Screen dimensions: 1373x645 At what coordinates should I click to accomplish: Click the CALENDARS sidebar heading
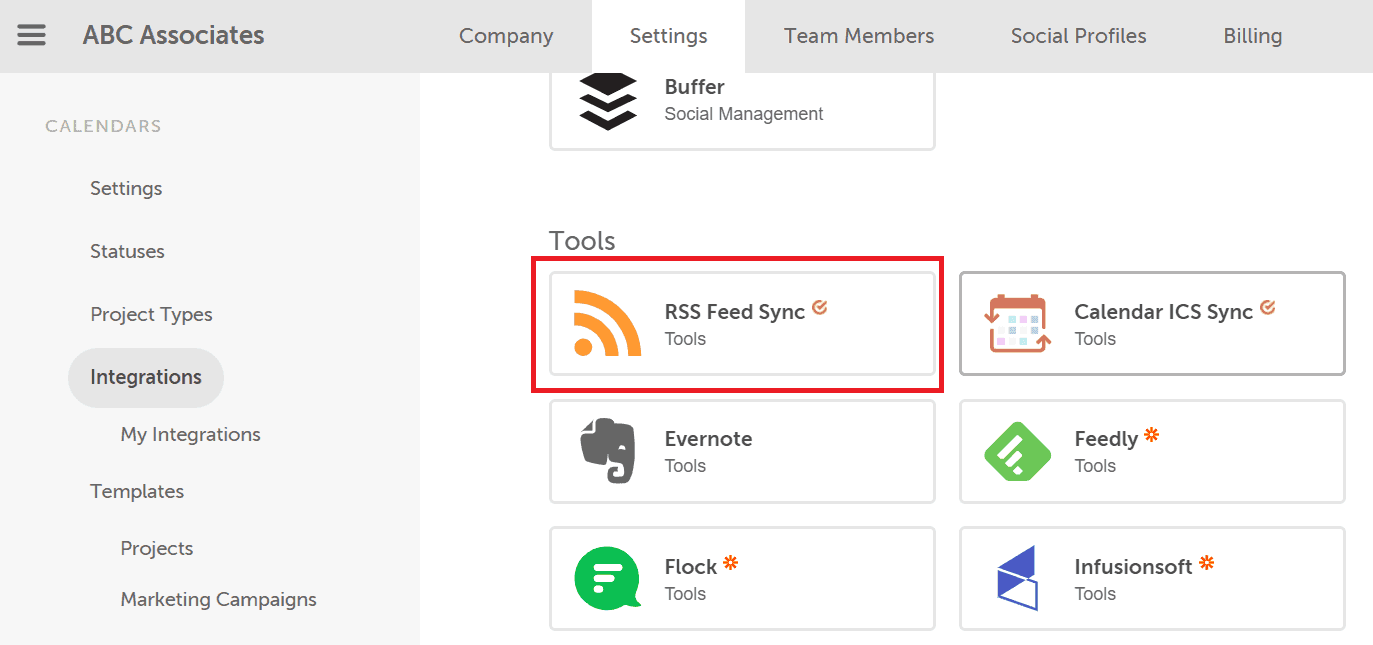tap(103, 126)
